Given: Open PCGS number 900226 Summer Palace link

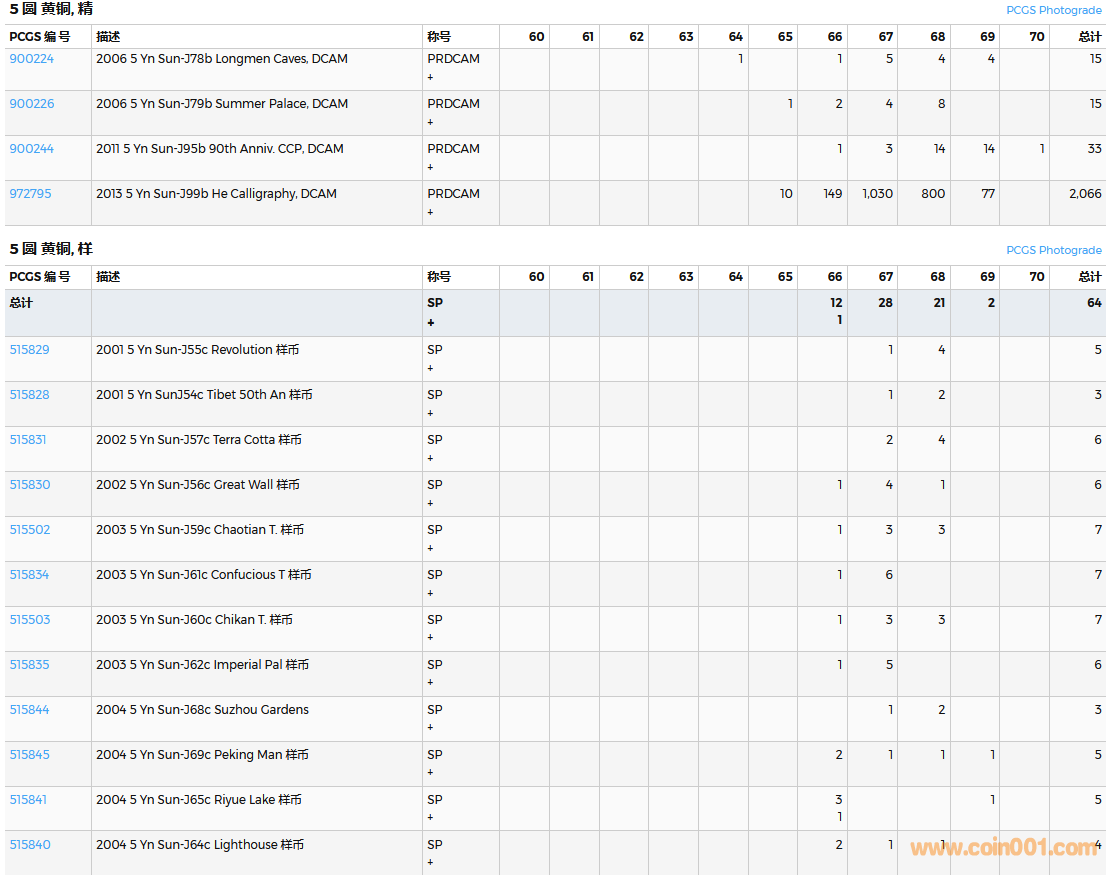Looking at the screenshot, I should (32, 104).
